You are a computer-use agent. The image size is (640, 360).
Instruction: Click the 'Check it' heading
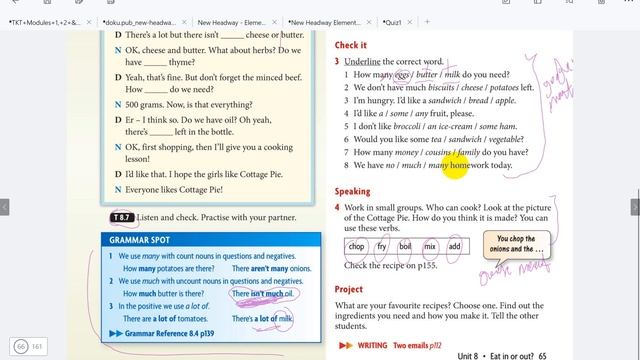pos(351,45)
